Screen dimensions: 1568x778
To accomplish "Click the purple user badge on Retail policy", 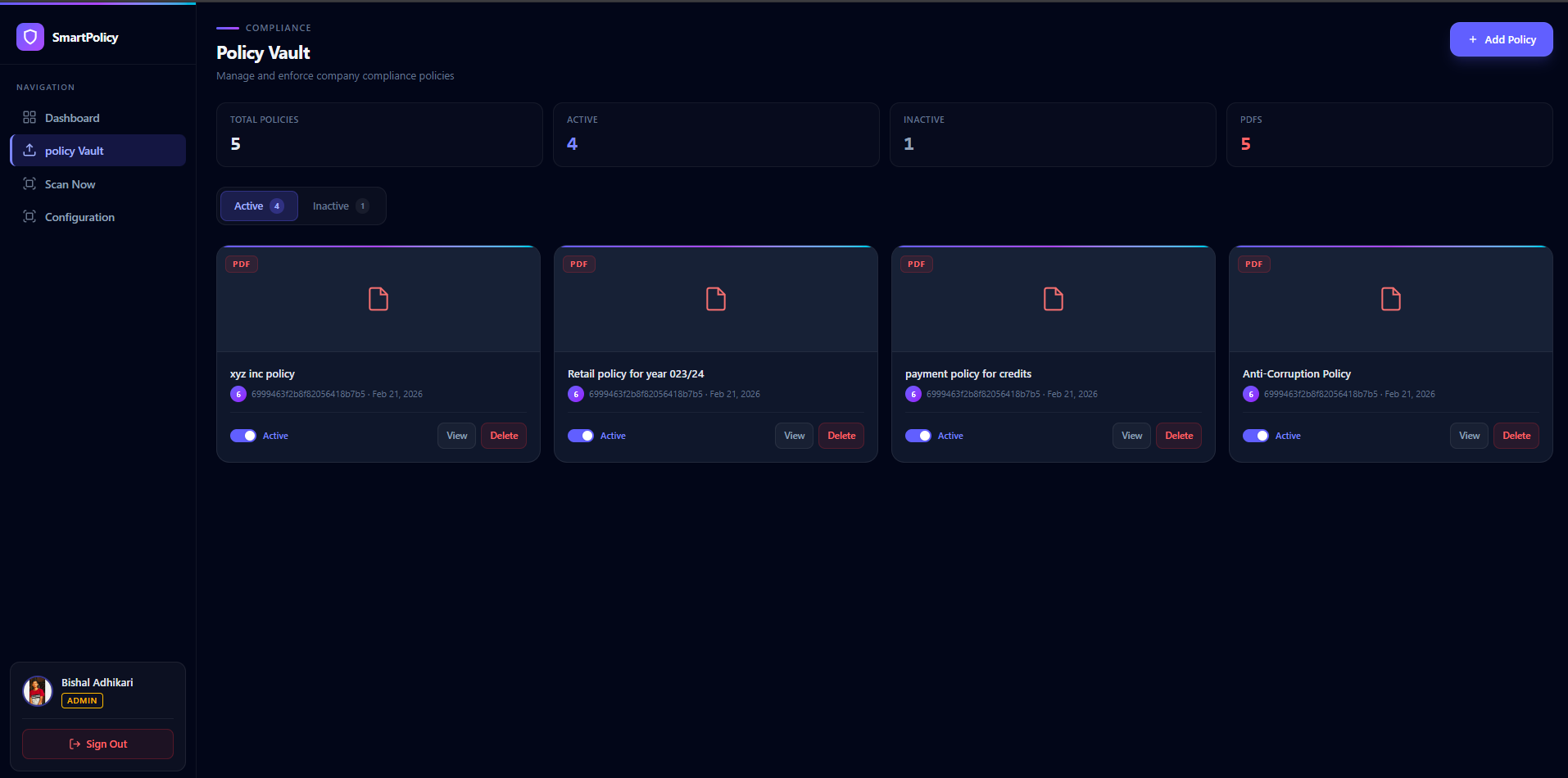I will click(576, 394).
